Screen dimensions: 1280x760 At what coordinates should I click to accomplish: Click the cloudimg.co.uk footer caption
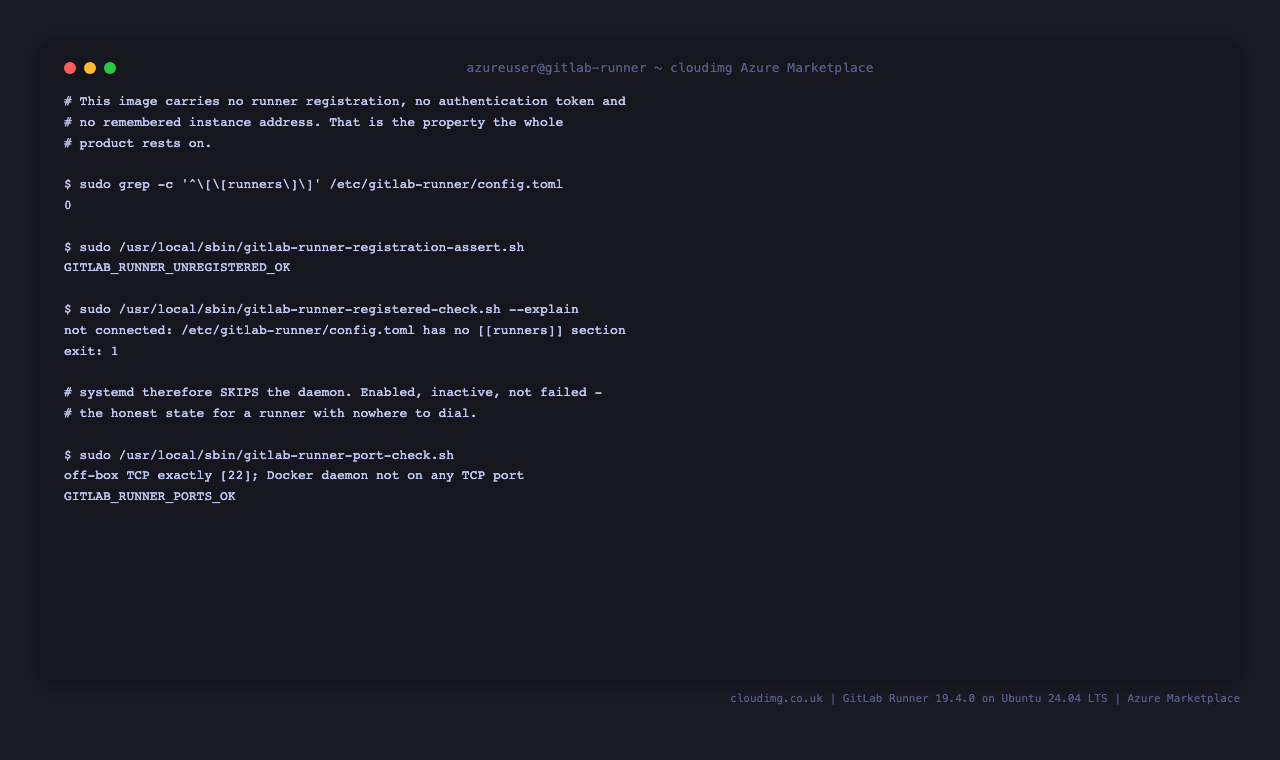coord(985,698)
